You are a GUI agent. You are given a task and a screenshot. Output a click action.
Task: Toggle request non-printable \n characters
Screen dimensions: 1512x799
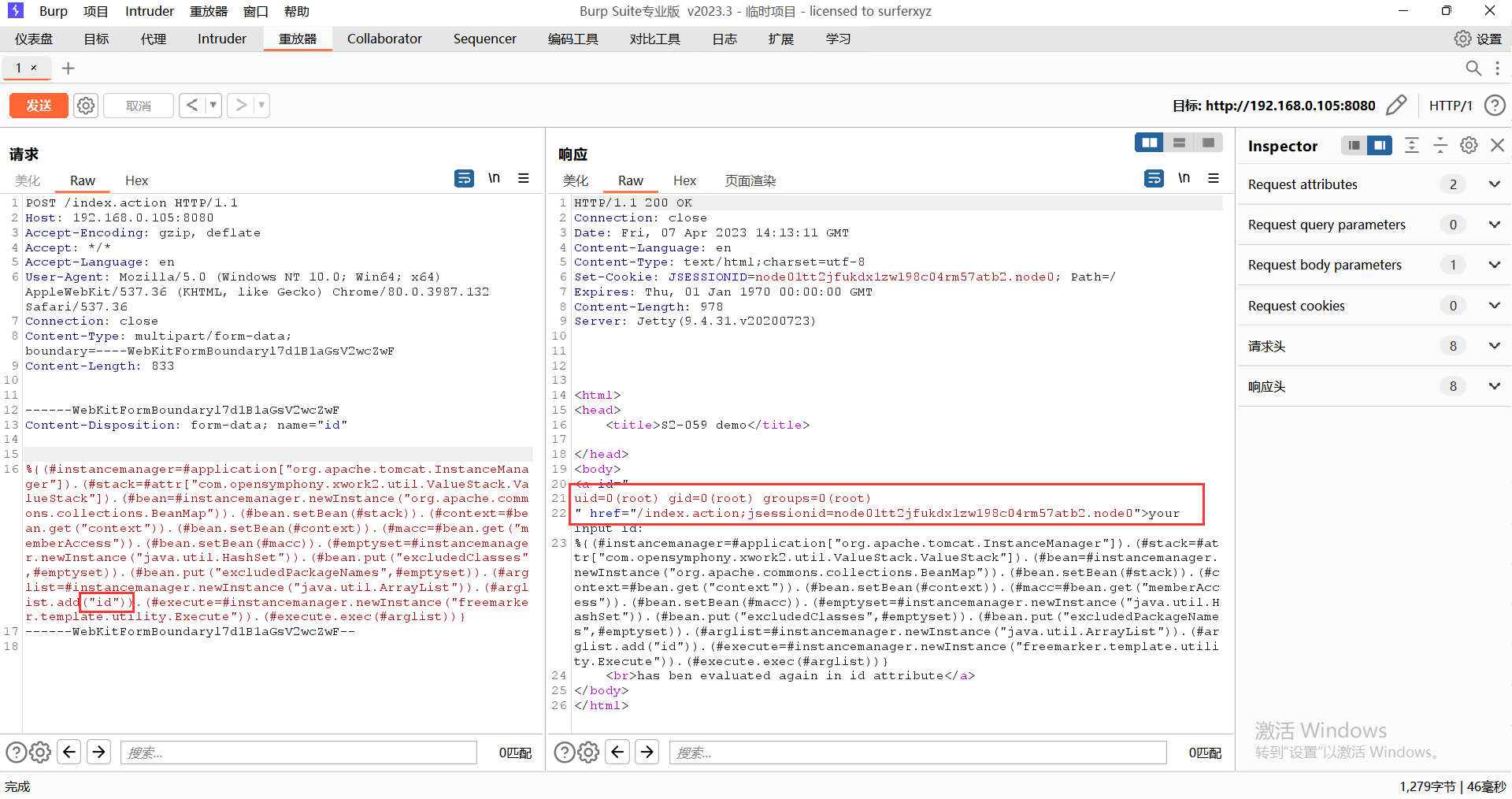(494, 178)
